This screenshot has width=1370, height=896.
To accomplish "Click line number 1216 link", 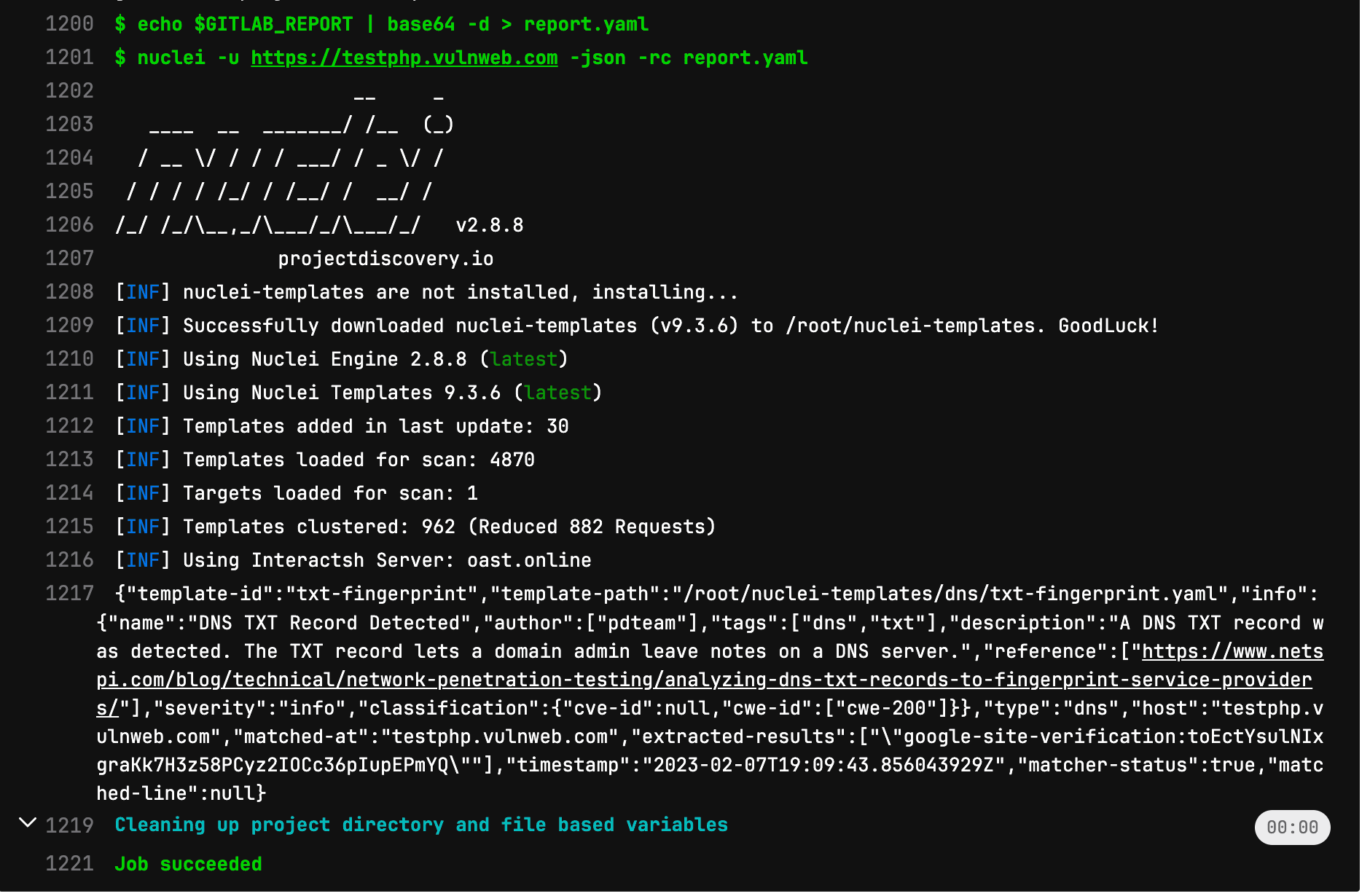I will tap(69, 560).
